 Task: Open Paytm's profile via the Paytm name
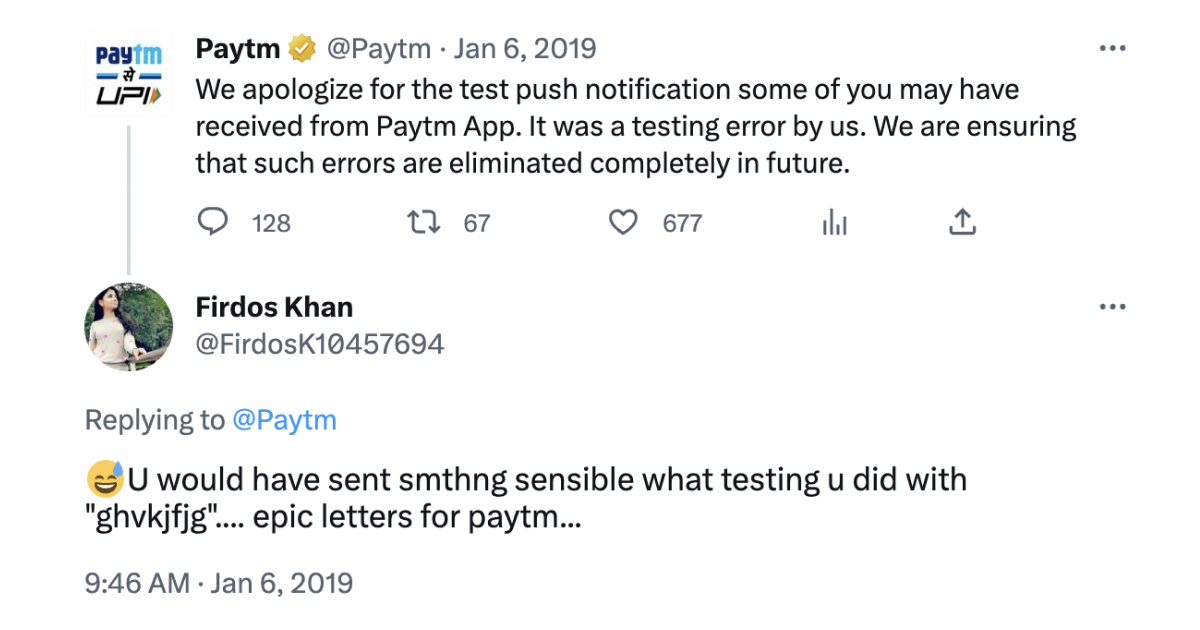coord(238,46)
